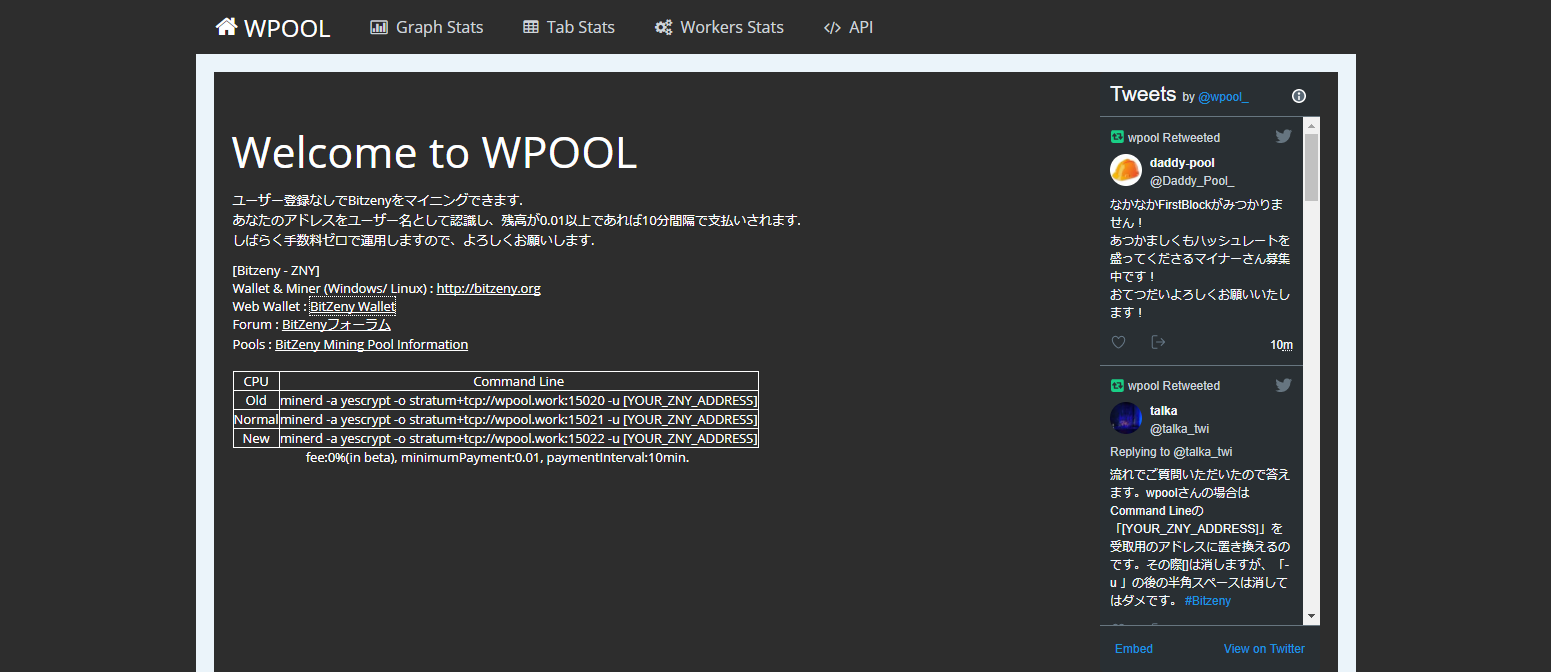
Task: Click the daddy-pool avatar
Action: pos(1126,170)
